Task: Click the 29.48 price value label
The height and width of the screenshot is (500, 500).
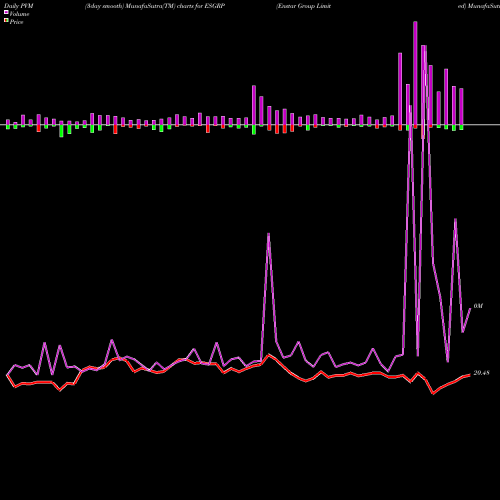Action: click(x=481, y=373)
